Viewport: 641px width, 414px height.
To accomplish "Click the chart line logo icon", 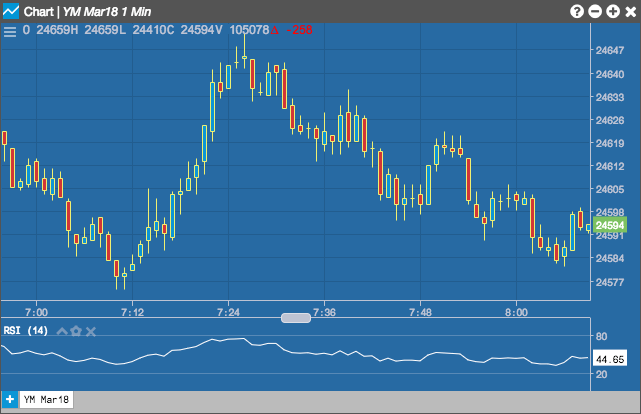I will coord(11,11).
